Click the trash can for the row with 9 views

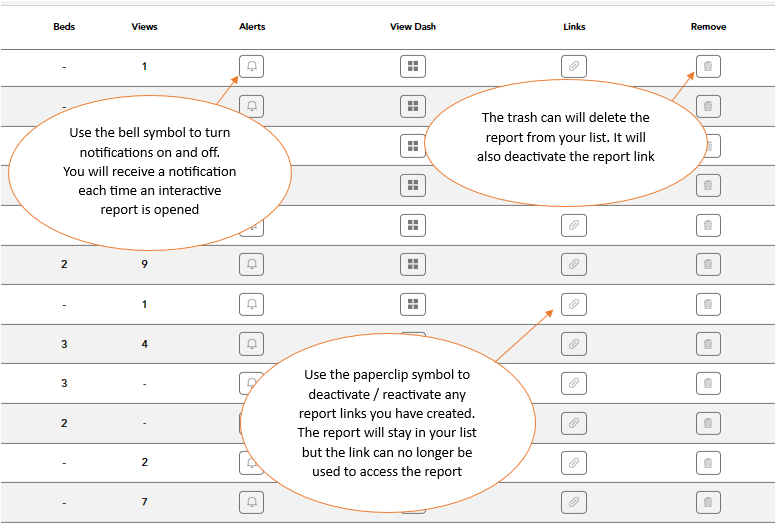click(708, 264)
